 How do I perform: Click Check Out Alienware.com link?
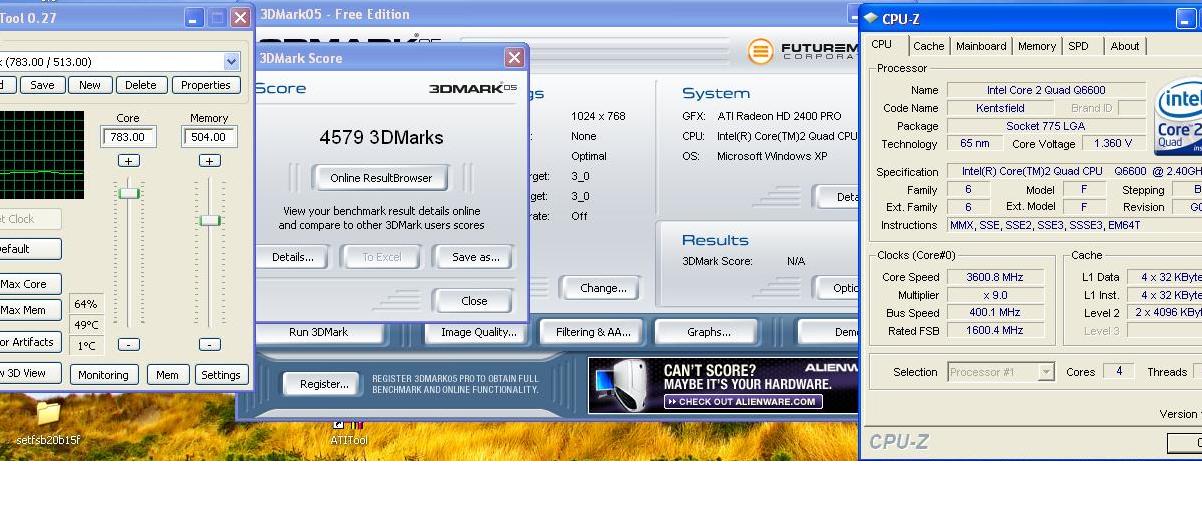(x=744, y=402)
